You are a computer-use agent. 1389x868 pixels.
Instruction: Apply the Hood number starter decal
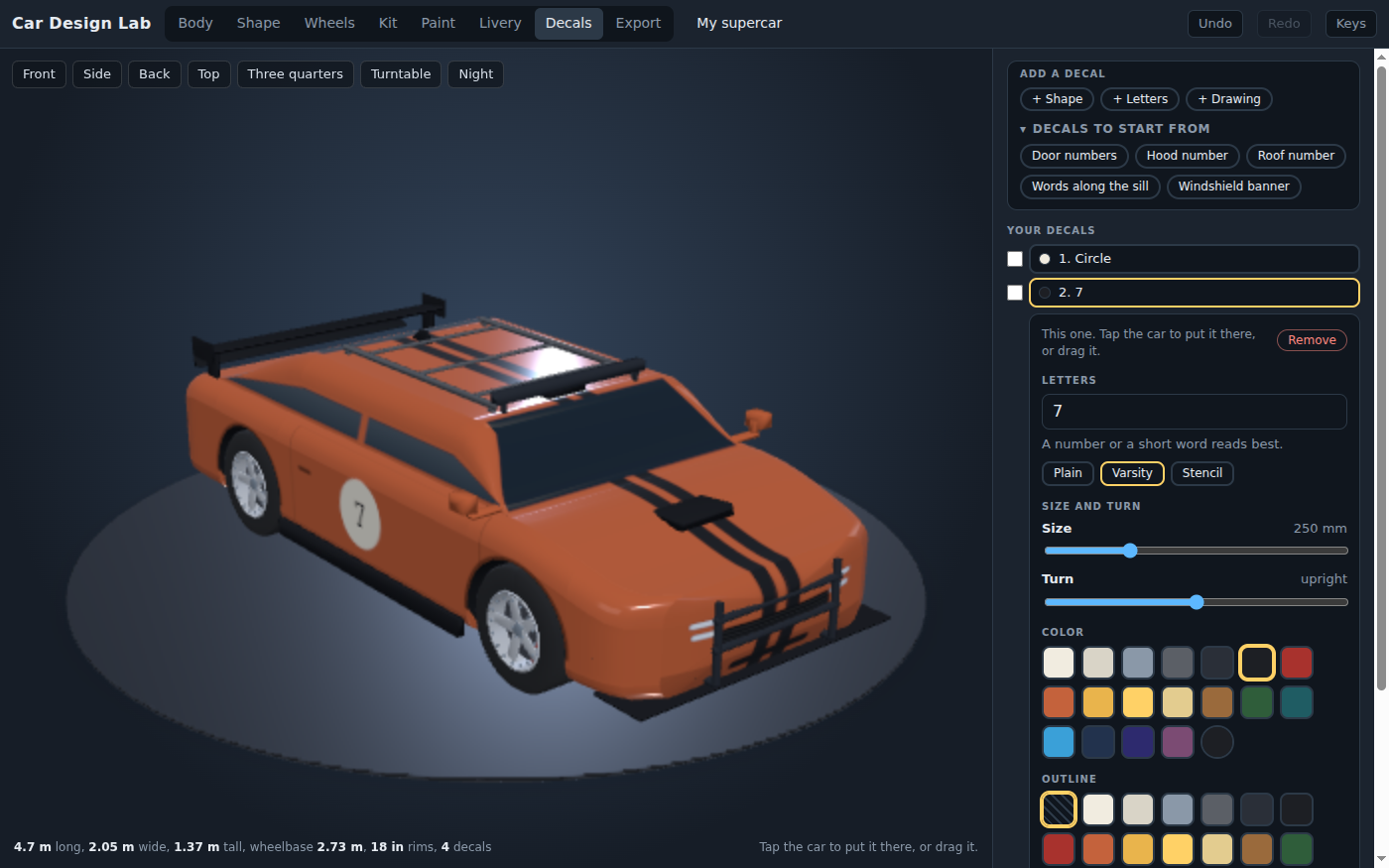click(x=1188, y=156)
